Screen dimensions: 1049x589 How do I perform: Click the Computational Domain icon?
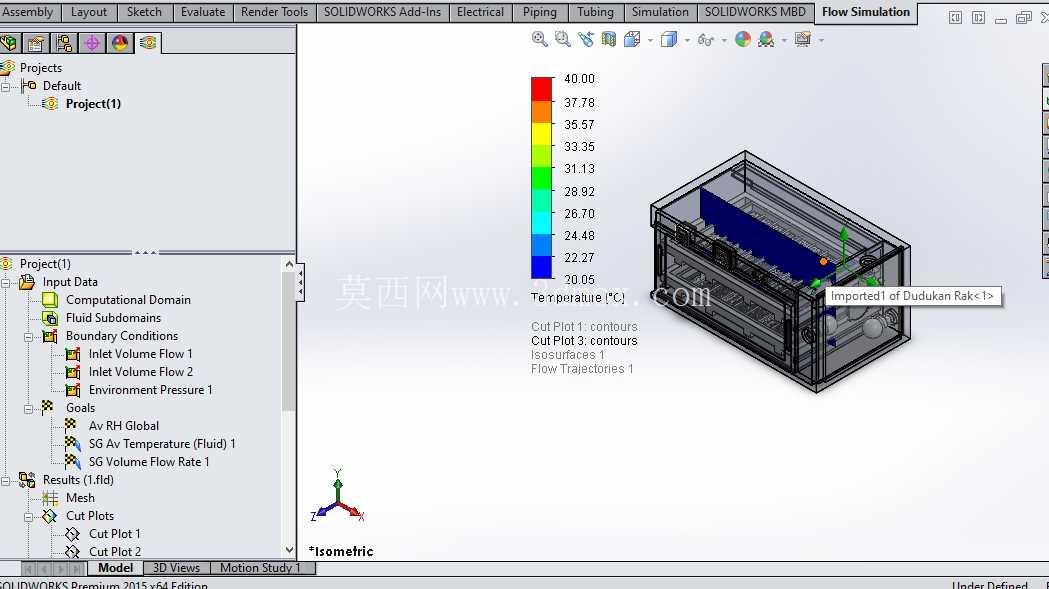[50, 300]
